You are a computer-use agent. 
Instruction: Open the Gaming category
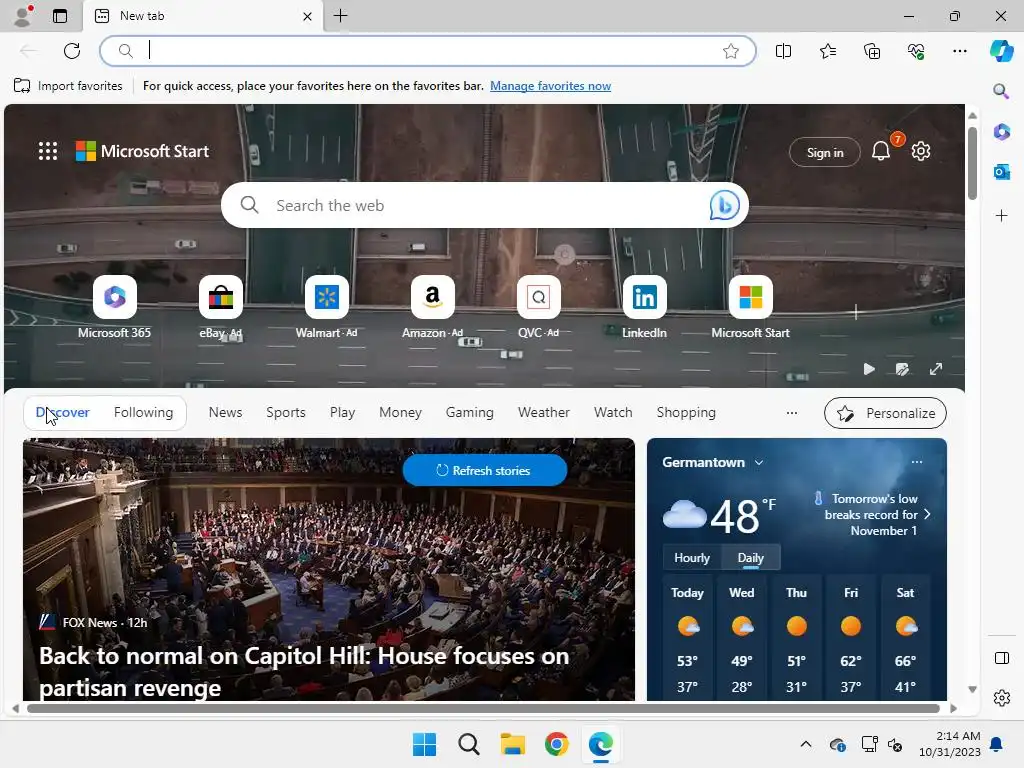(470, 413)
